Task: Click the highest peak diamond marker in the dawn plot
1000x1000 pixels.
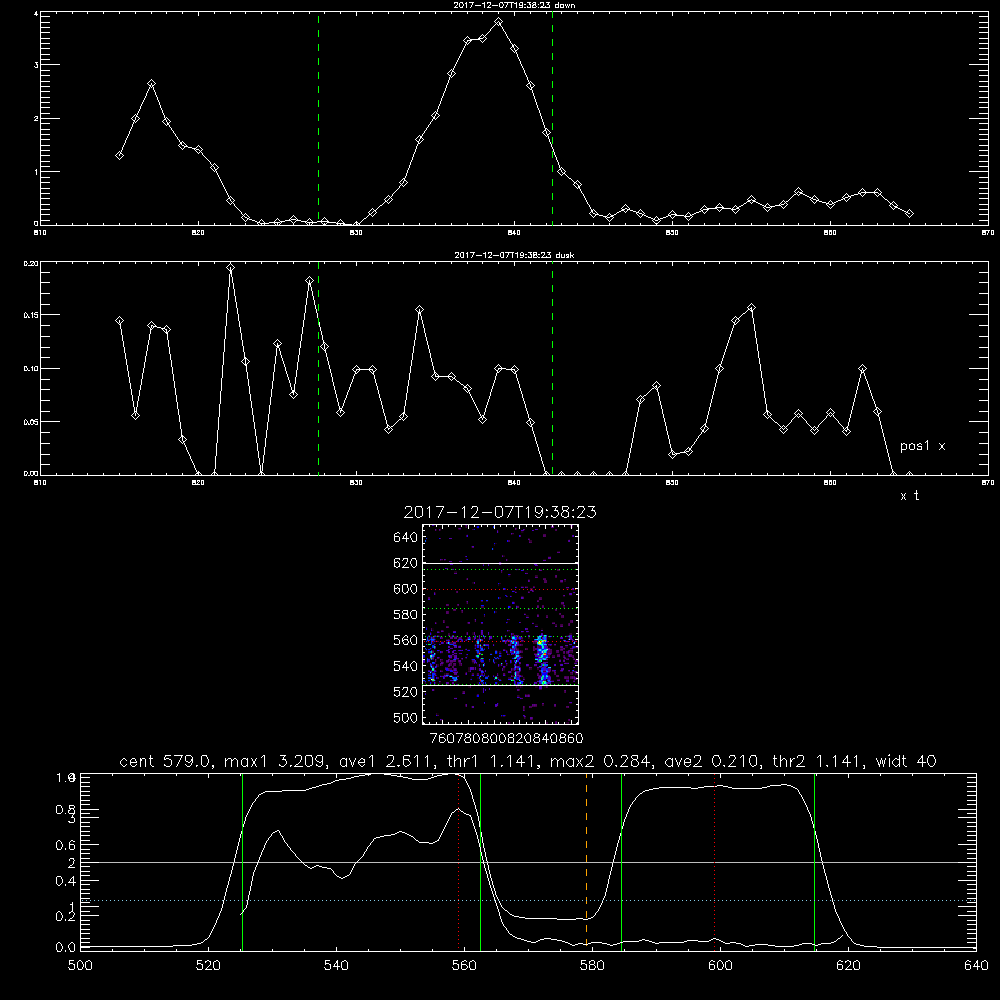Action: 499,22
